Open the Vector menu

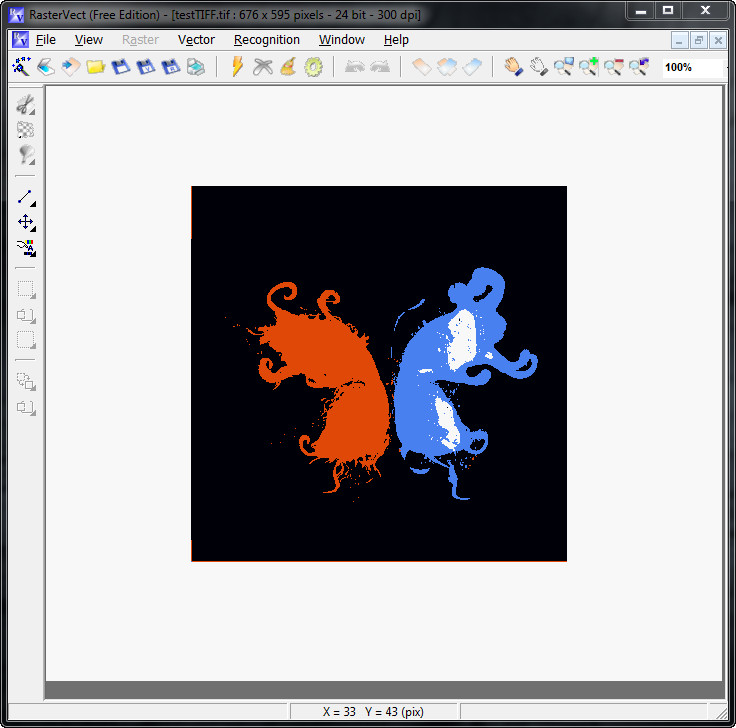(x=196, y=40)
